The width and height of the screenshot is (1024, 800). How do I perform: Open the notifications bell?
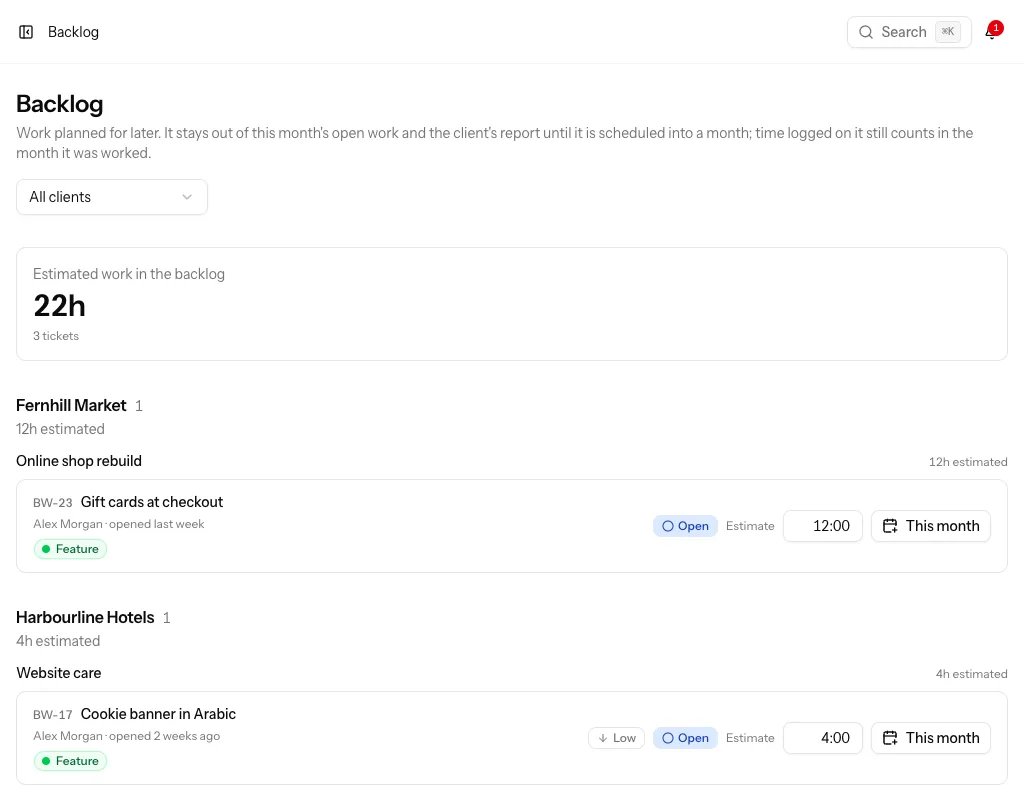tap(992, 31)
